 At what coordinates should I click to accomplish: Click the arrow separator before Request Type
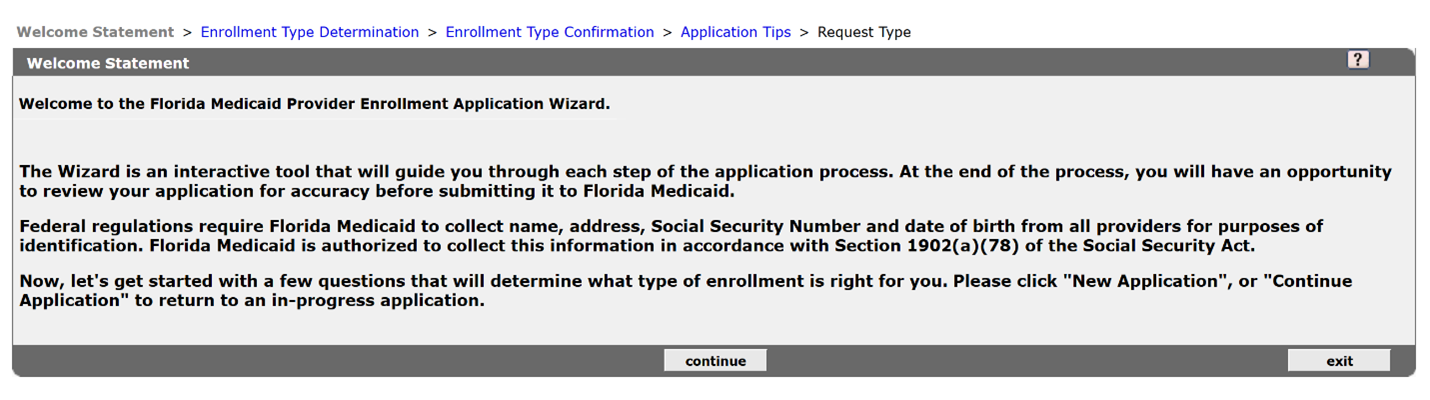804,32
